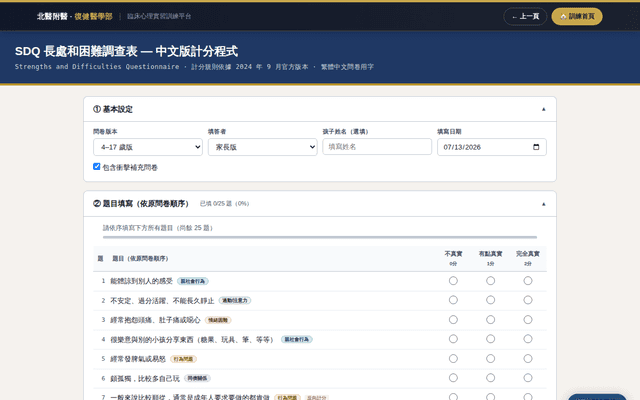Mark 有點真實 for question 3 經常抱怨頭痛
The height and width of the screenshot is (400, 640).
pyautogui.click(x=491, y=320)
